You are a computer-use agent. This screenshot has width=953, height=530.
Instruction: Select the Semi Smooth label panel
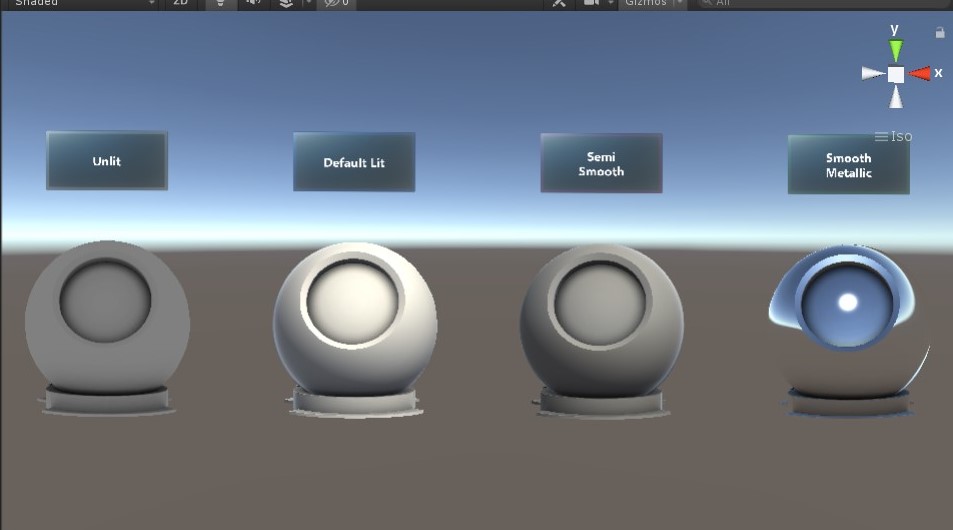tap(602, 163)
